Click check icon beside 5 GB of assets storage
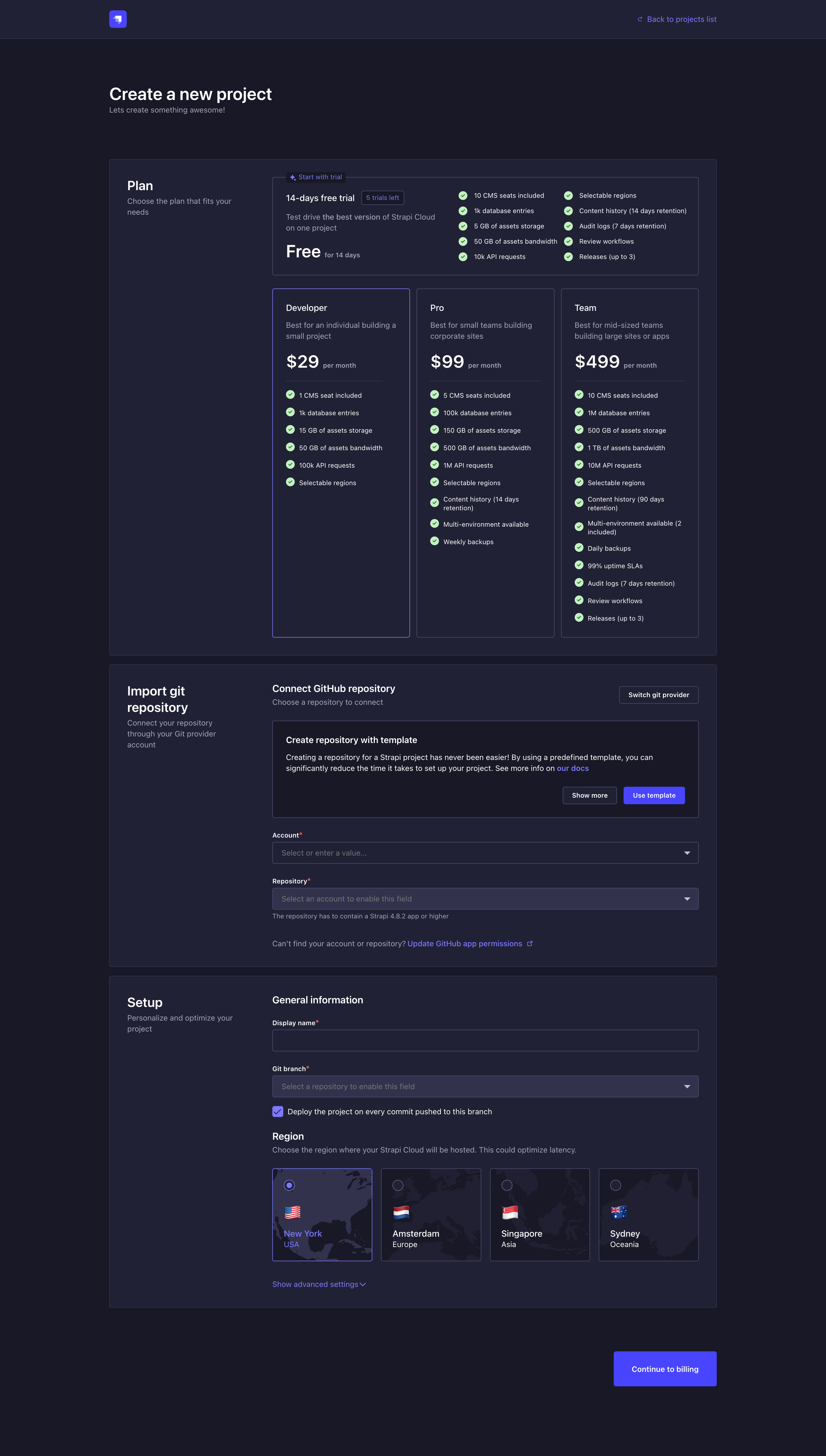Viewport: 826px width, 1456px height. (x=463, y=226)
